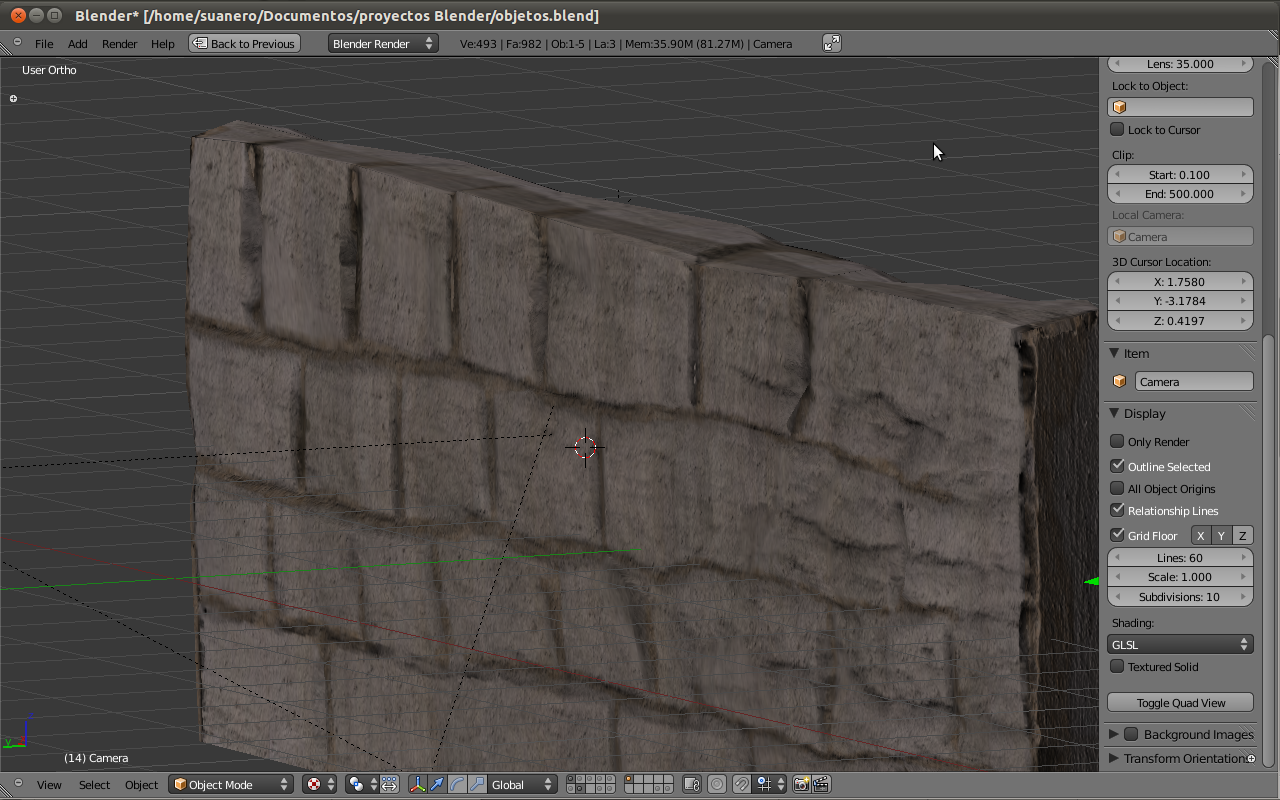Screen dimensions: 1280x800
Task: Open the File menu
Action: click(44, 43)
